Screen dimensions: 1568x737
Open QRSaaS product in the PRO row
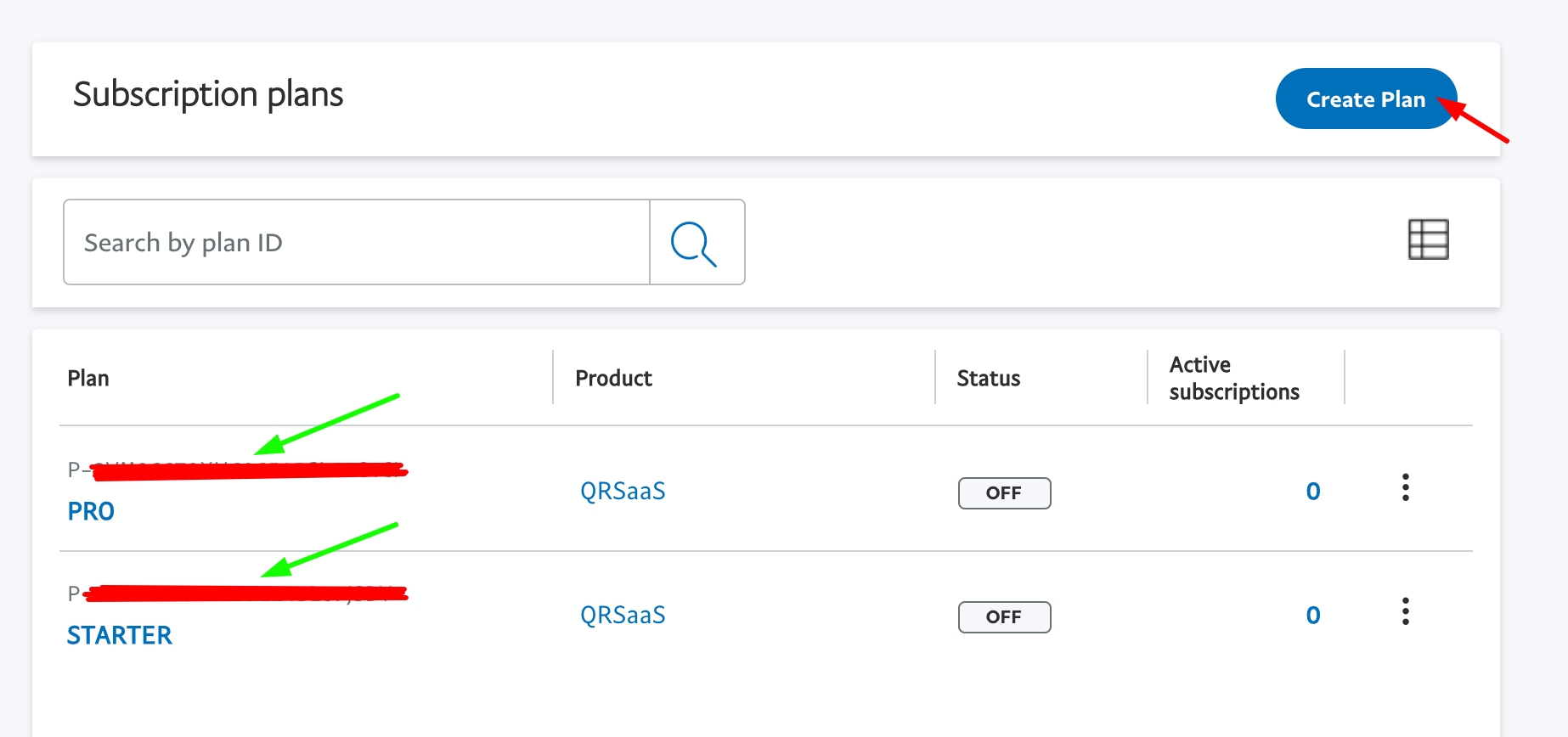pyautogui.click(x=623, y=491)
